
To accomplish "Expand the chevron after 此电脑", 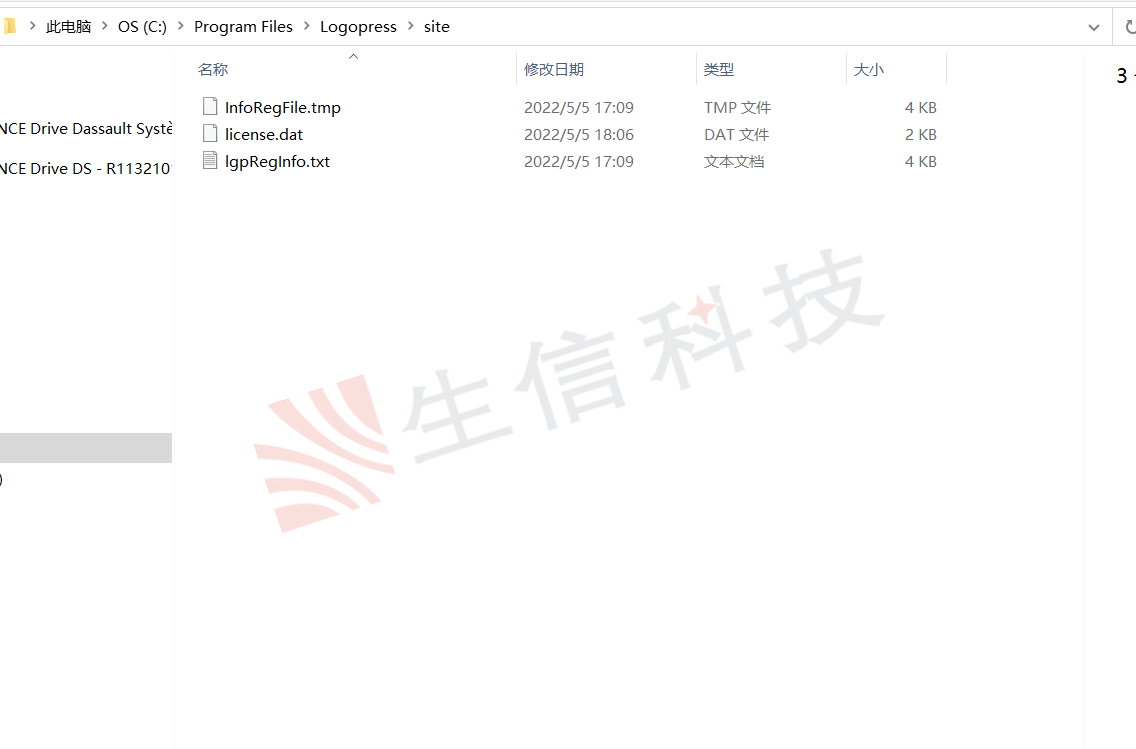I will [104, 26].
